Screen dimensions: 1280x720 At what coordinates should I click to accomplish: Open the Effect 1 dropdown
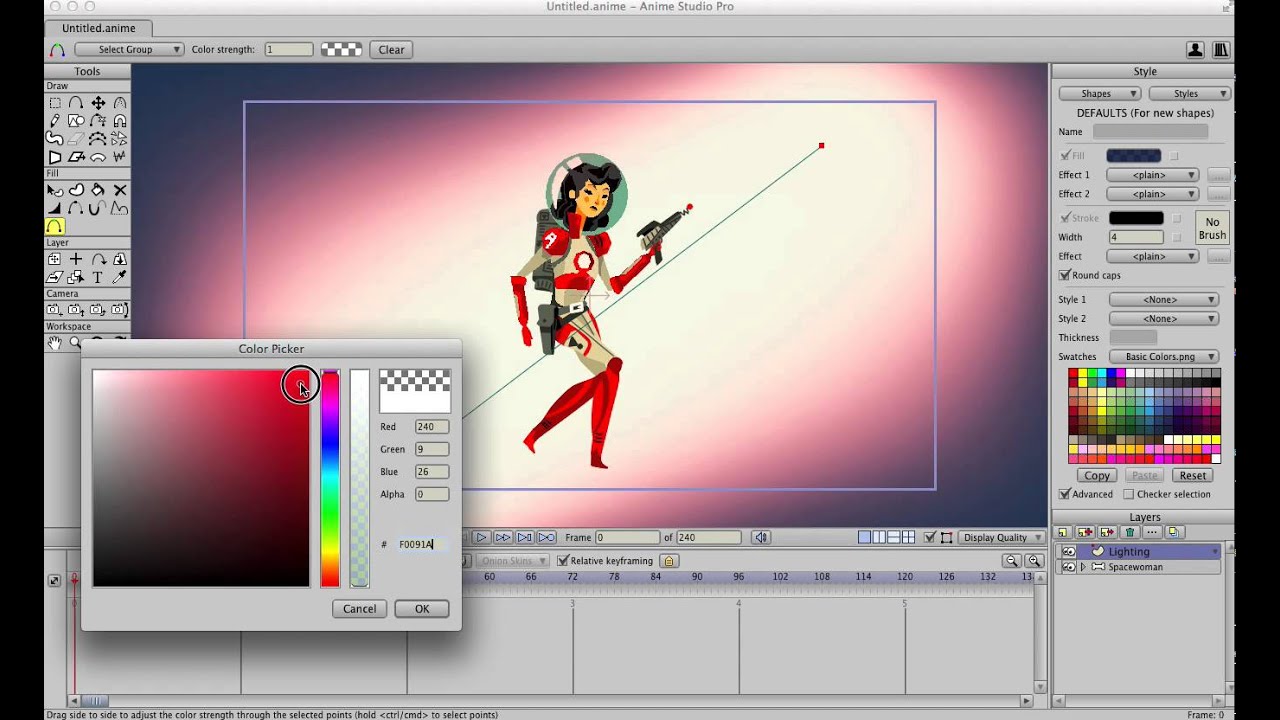click(x=1152, y=175)
